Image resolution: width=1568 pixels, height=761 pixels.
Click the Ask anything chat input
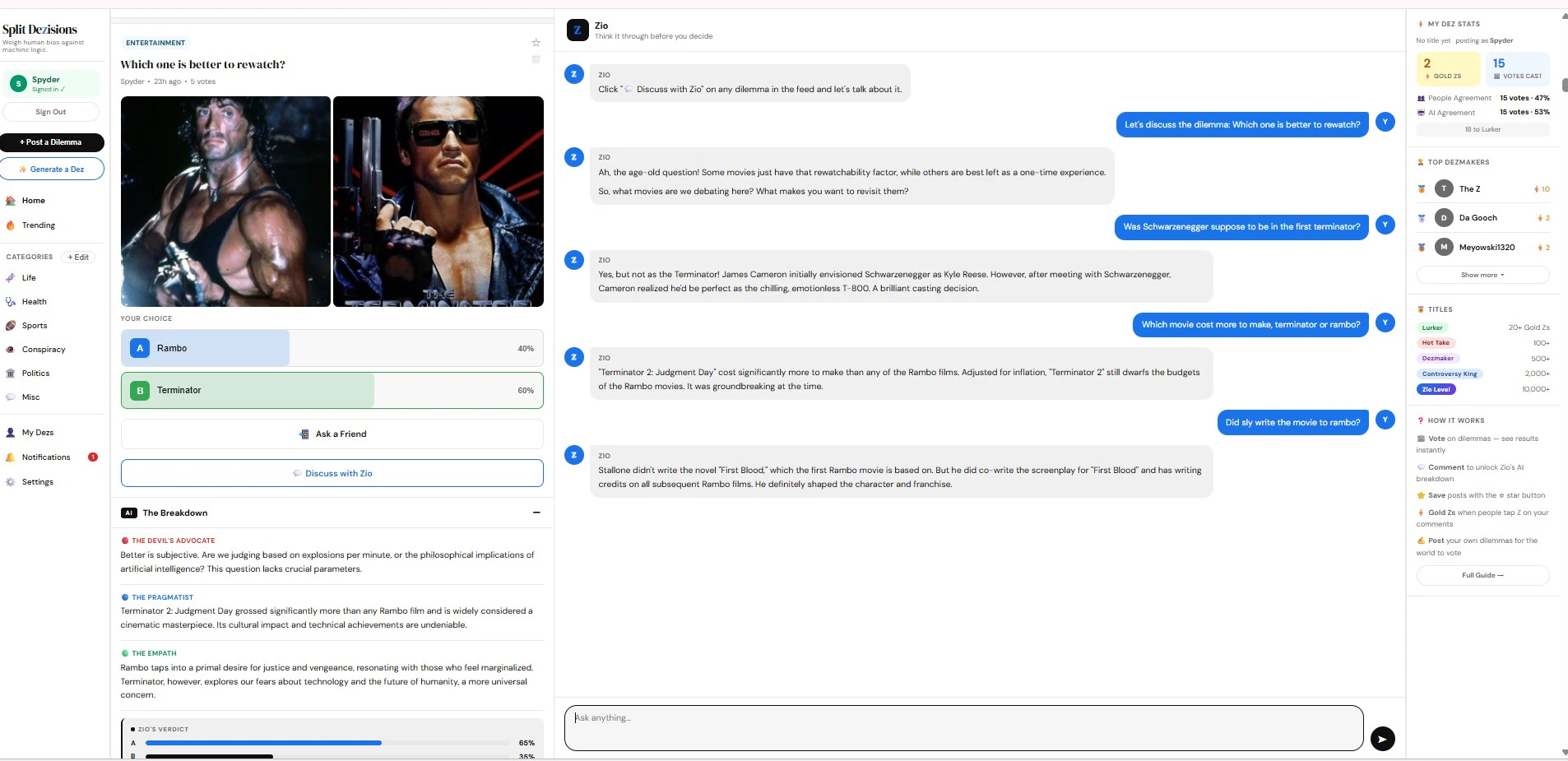coord(963,728)
